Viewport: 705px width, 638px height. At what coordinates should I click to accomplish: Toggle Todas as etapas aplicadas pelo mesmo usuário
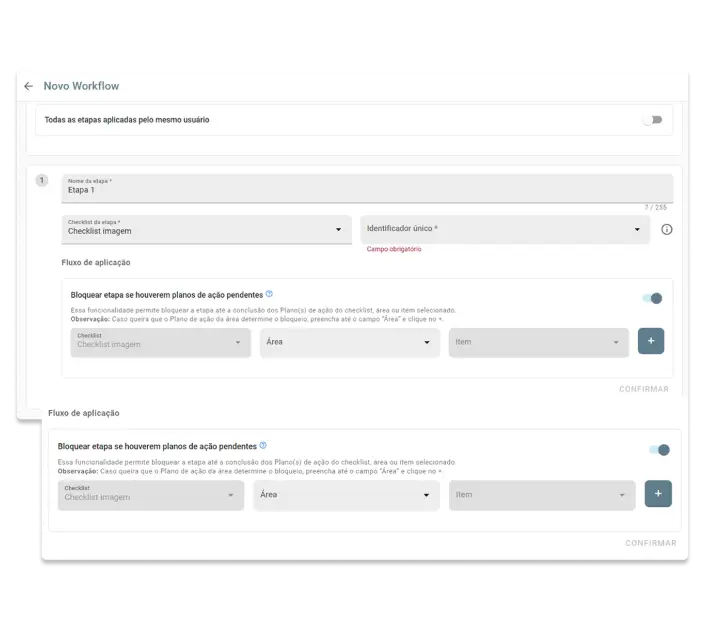[x=652, y=120]
